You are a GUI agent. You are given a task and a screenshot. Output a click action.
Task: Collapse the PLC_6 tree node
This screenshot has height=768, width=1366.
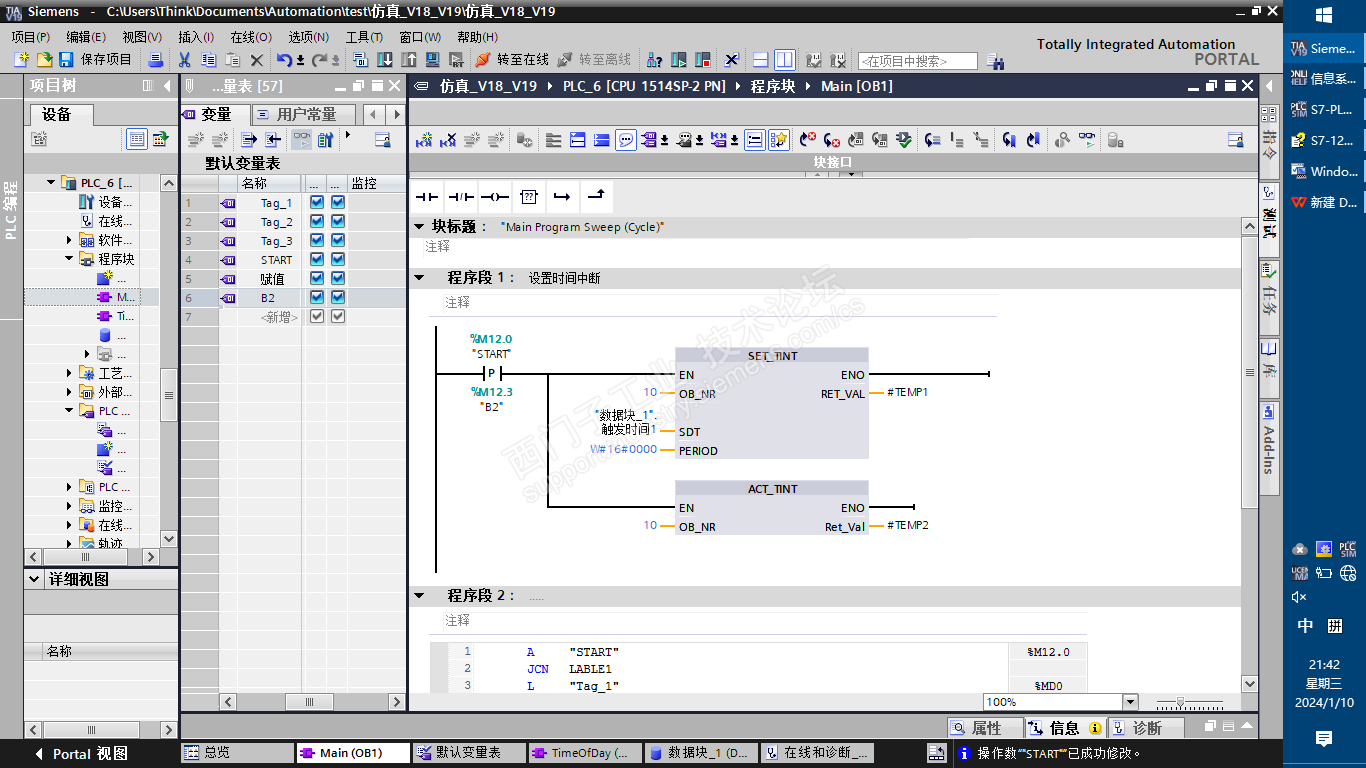tap(51, 183)
